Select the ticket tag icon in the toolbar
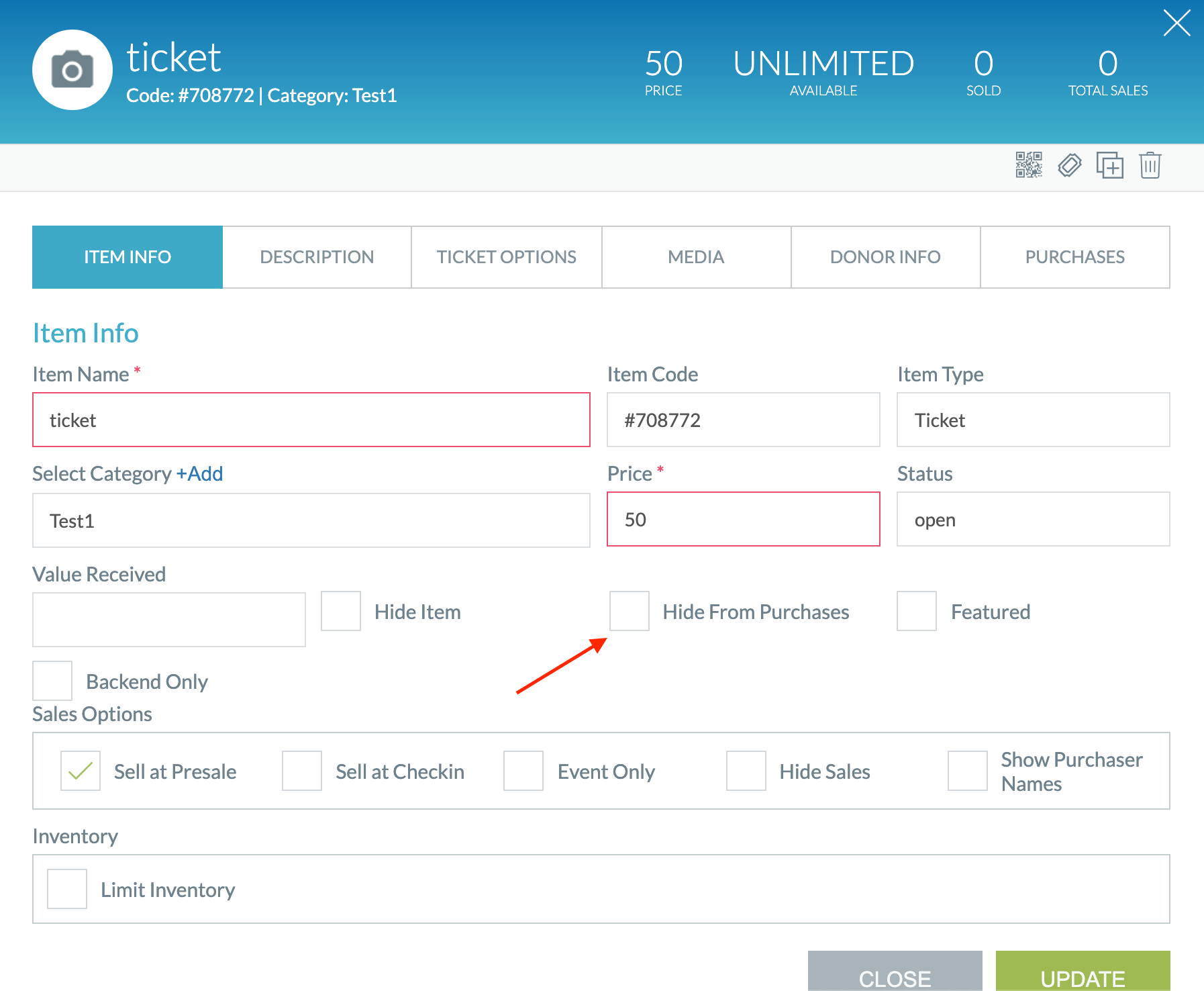The height and width of the screenshot is (991, 1204). coord(1070,165)
